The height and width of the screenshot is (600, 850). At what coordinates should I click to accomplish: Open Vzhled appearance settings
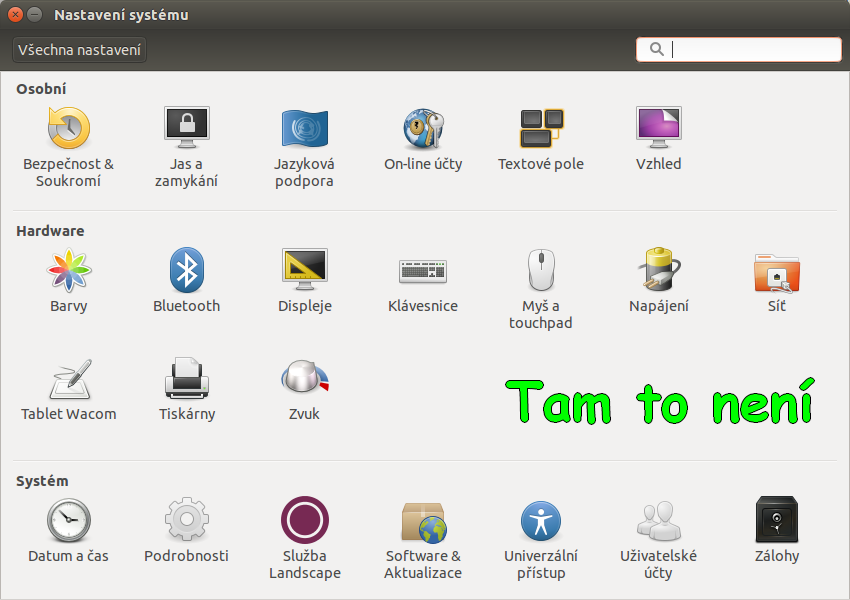pyautogui.click(x=659, y=139)
